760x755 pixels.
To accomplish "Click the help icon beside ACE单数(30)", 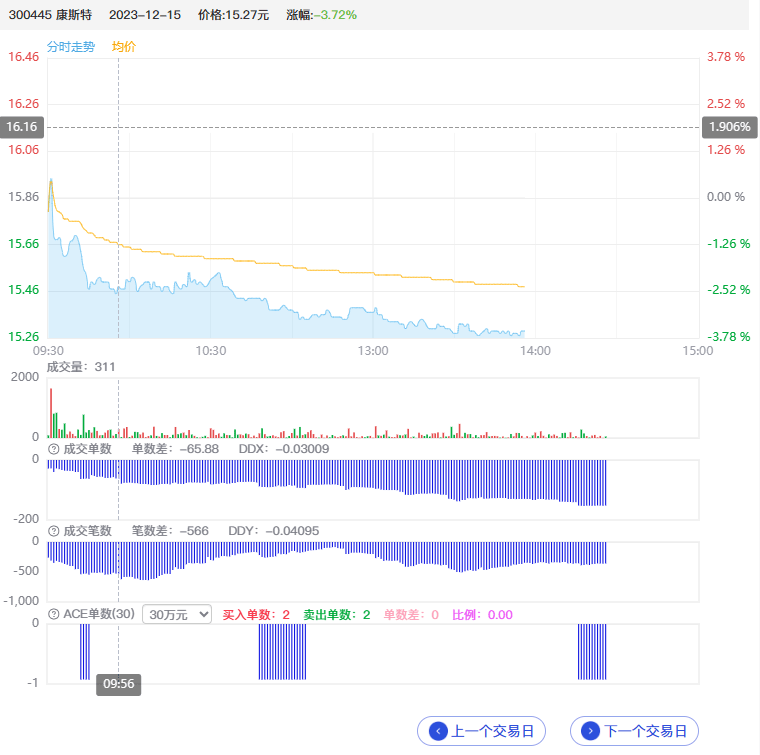I will [x=53, y=614].
